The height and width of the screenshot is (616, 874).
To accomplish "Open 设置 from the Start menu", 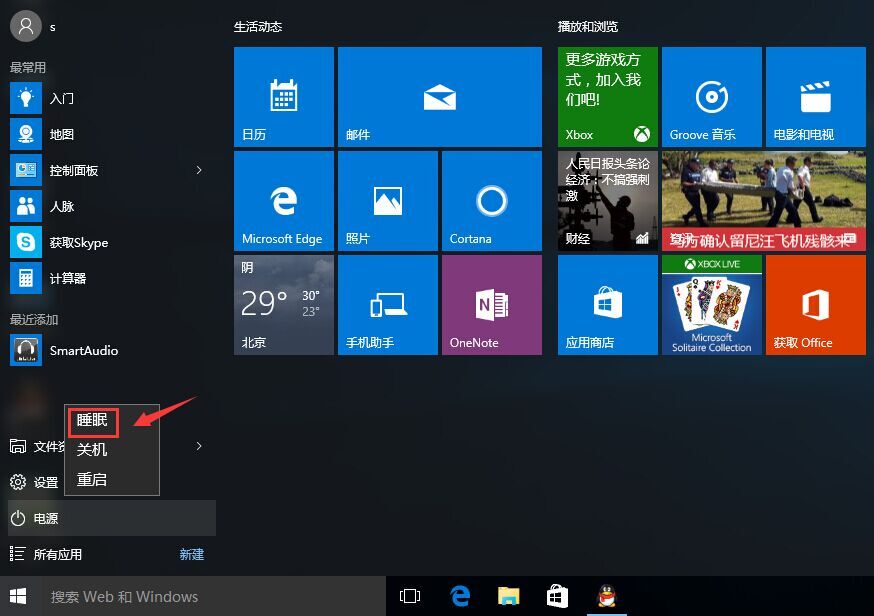I will (44, 482).
